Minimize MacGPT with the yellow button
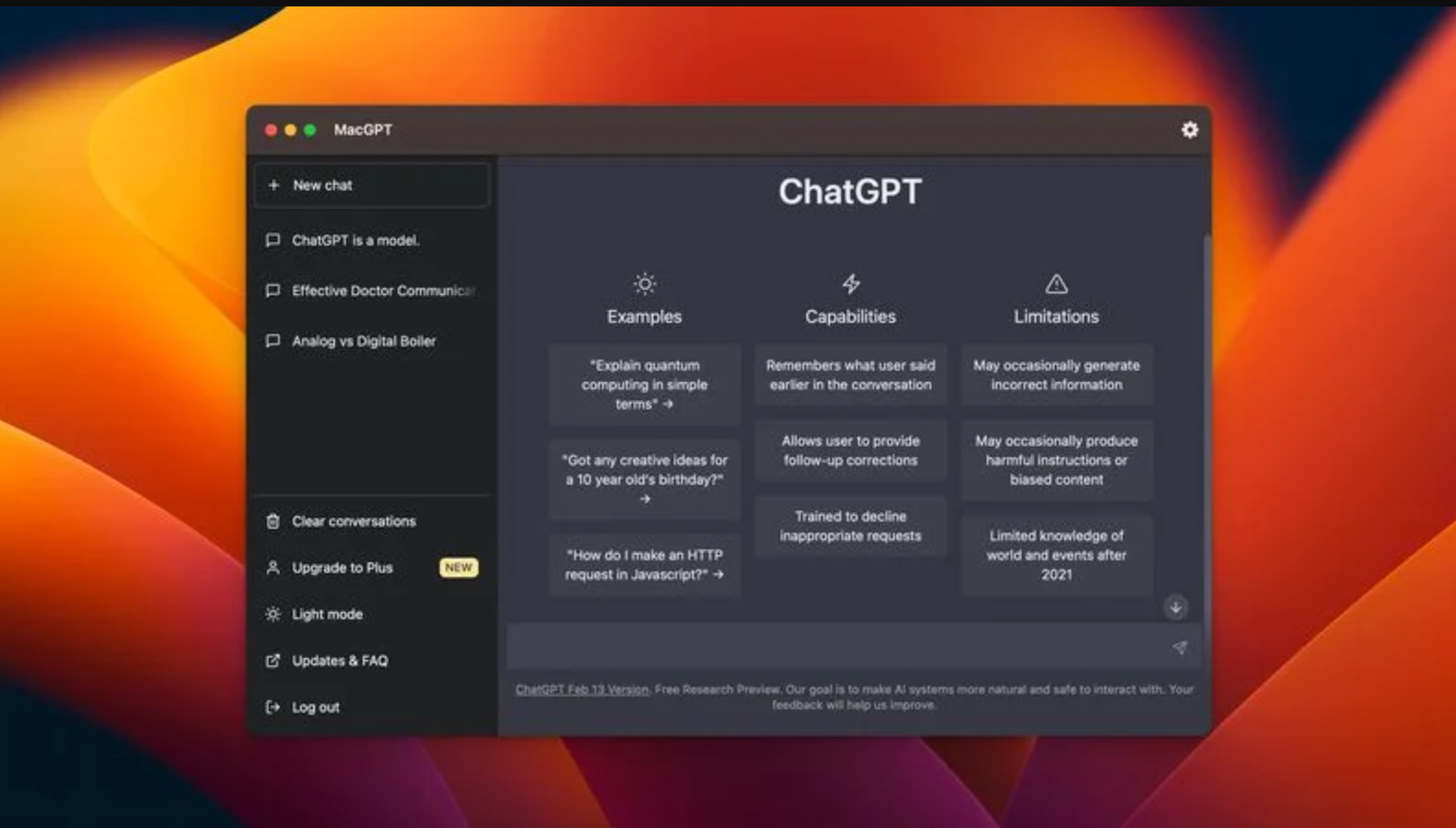This screenshot has width=1456, height=828. coord(290,130)
